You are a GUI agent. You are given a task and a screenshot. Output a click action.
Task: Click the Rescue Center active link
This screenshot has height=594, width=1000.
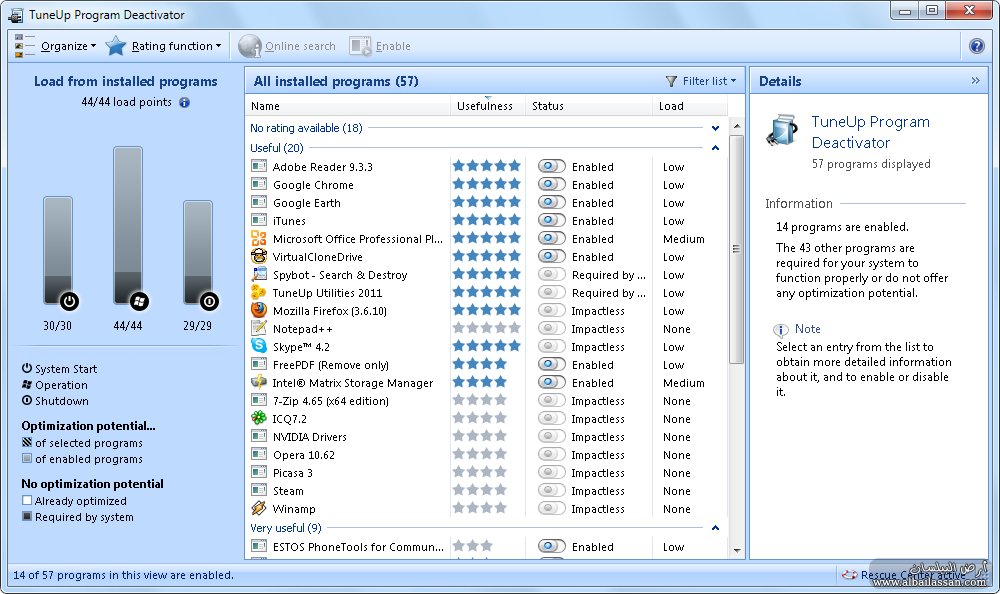click(x=913, y=575)
